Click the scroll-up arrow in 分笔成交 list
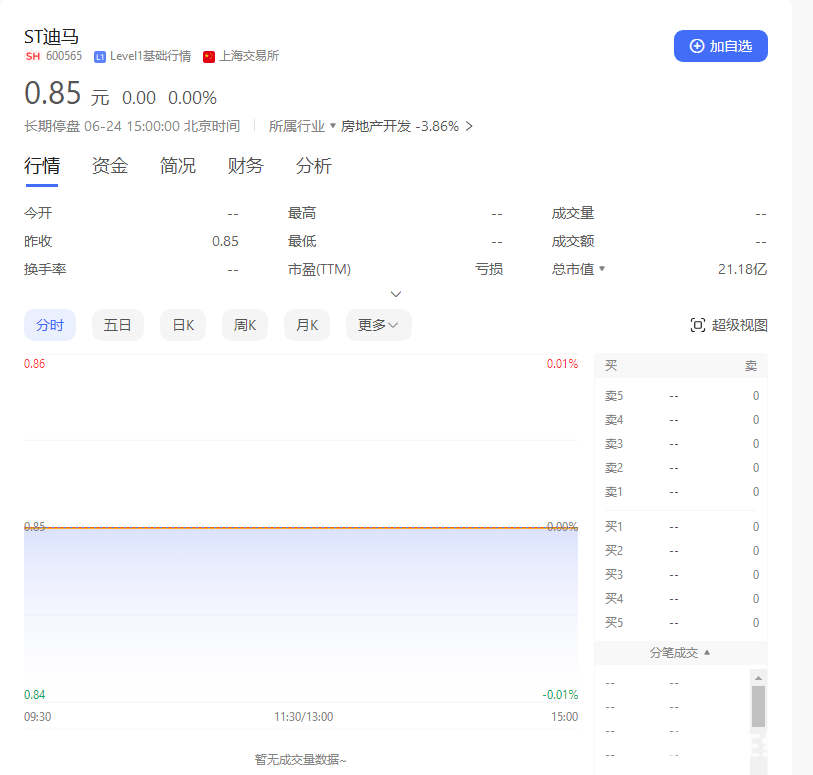 click(x=758, y=678)
